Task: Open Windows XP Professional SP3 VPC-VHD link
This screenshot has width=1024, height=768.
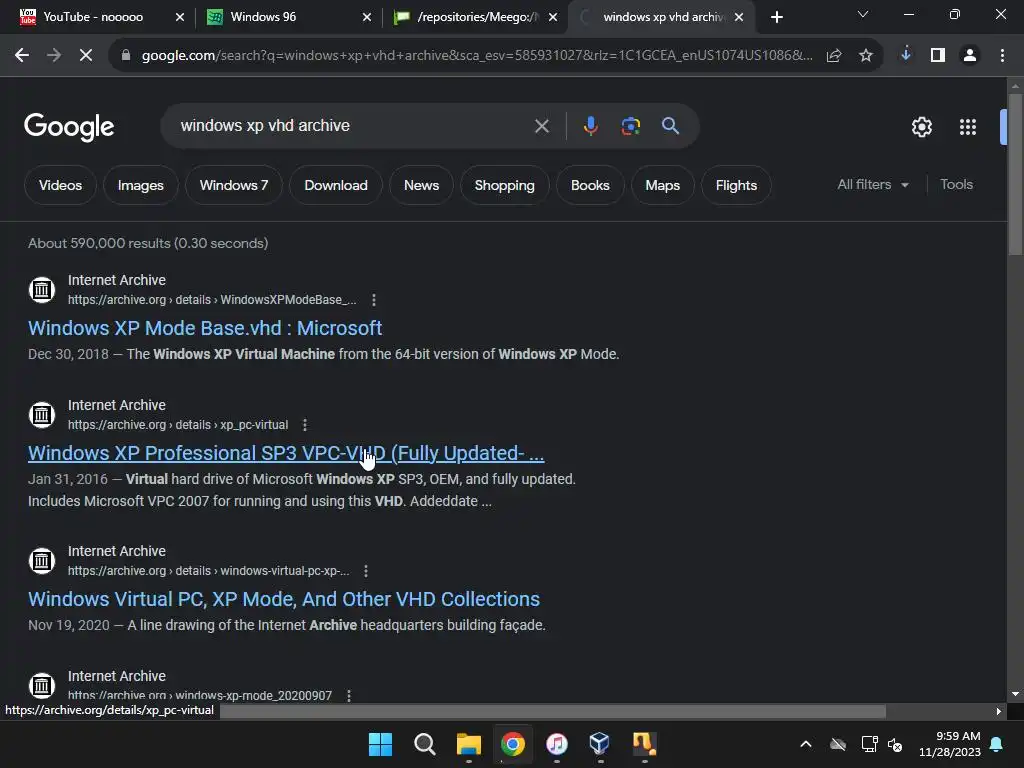Action: (286, 453)
